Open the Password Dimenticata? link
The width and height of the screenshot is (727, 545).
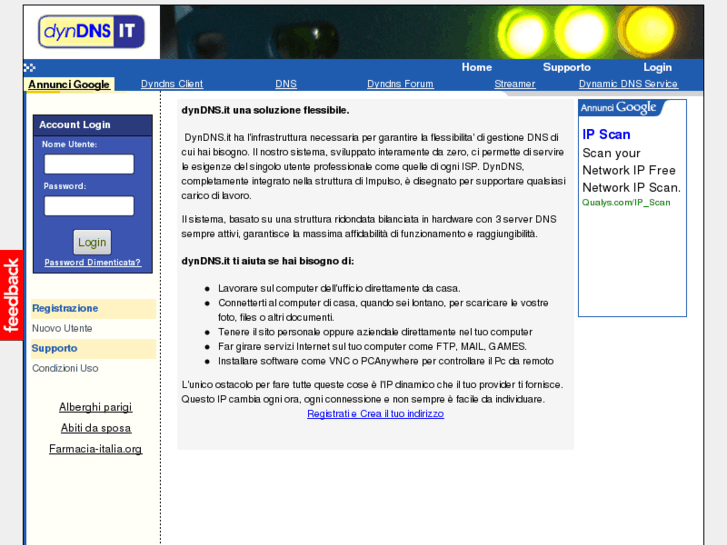click(x=93, y=263)
